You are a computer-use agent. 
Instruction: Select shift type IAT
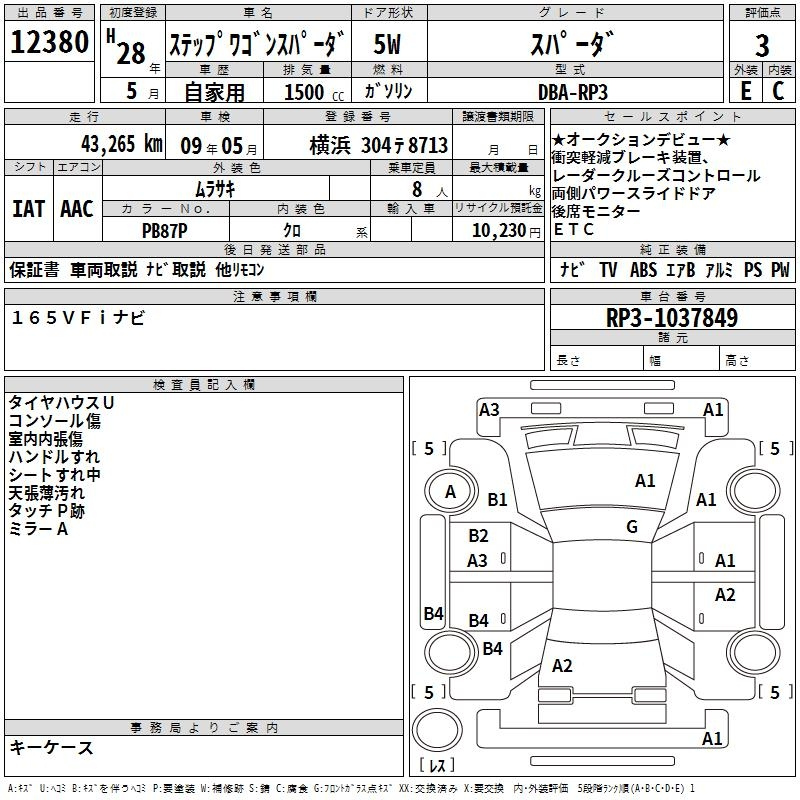click(x=28, y=209)
